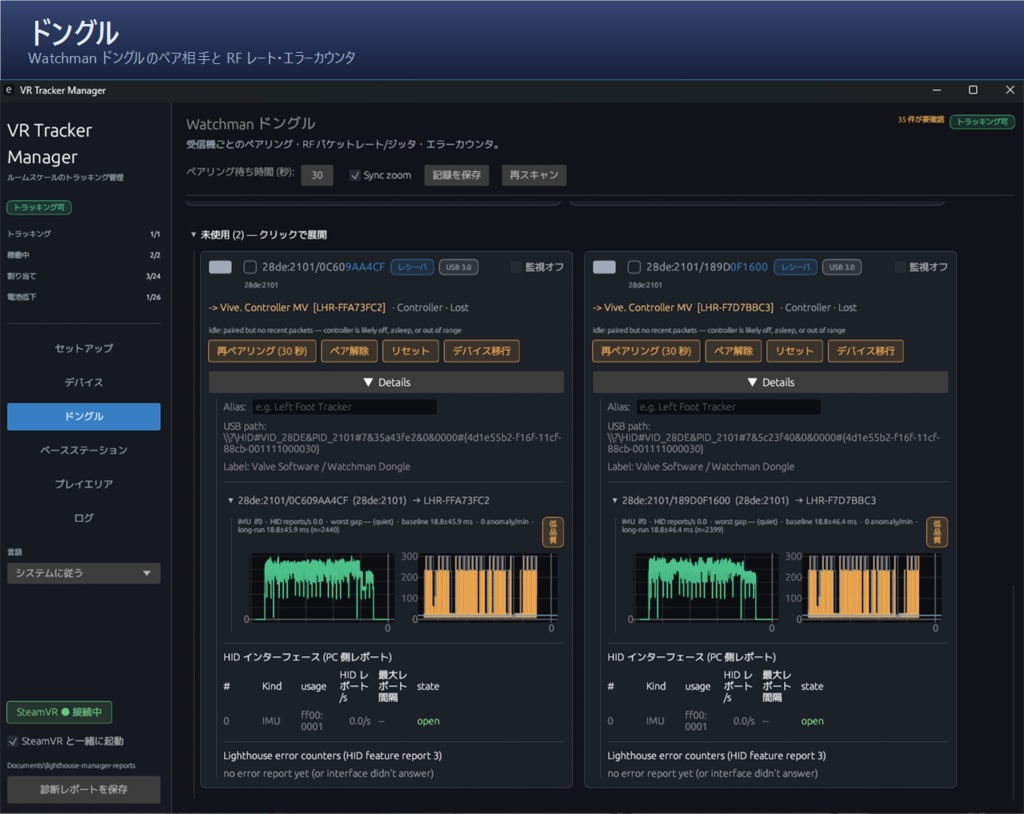1024x814 pixels.
Task: Go to the デバイス sidebar page
Action: 84,382
